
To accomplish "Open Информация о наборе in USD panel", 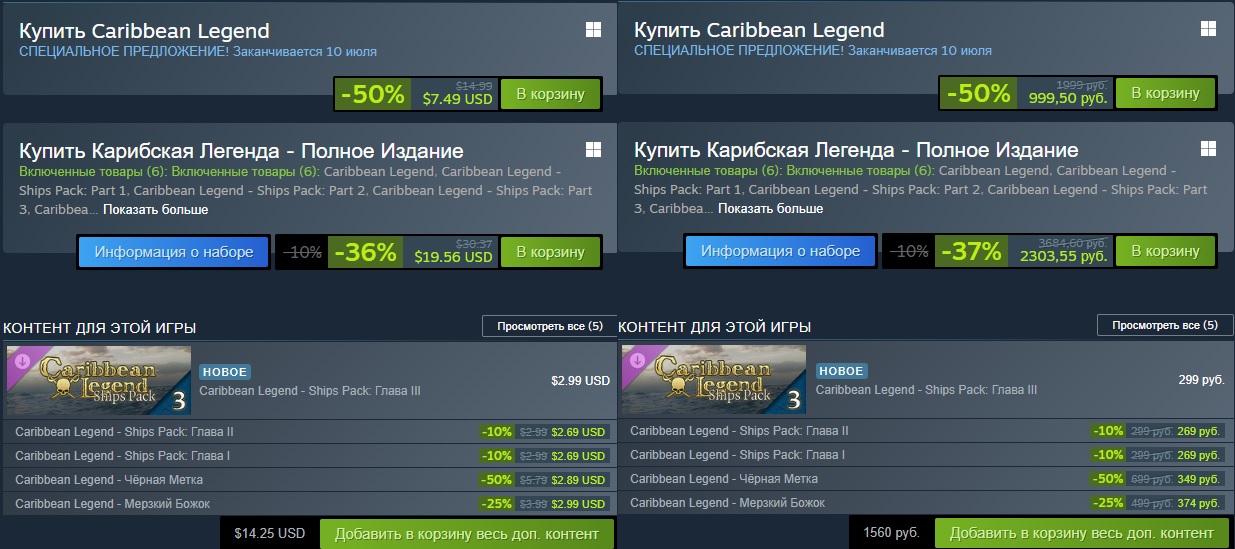I will click(x=174, y=252).
